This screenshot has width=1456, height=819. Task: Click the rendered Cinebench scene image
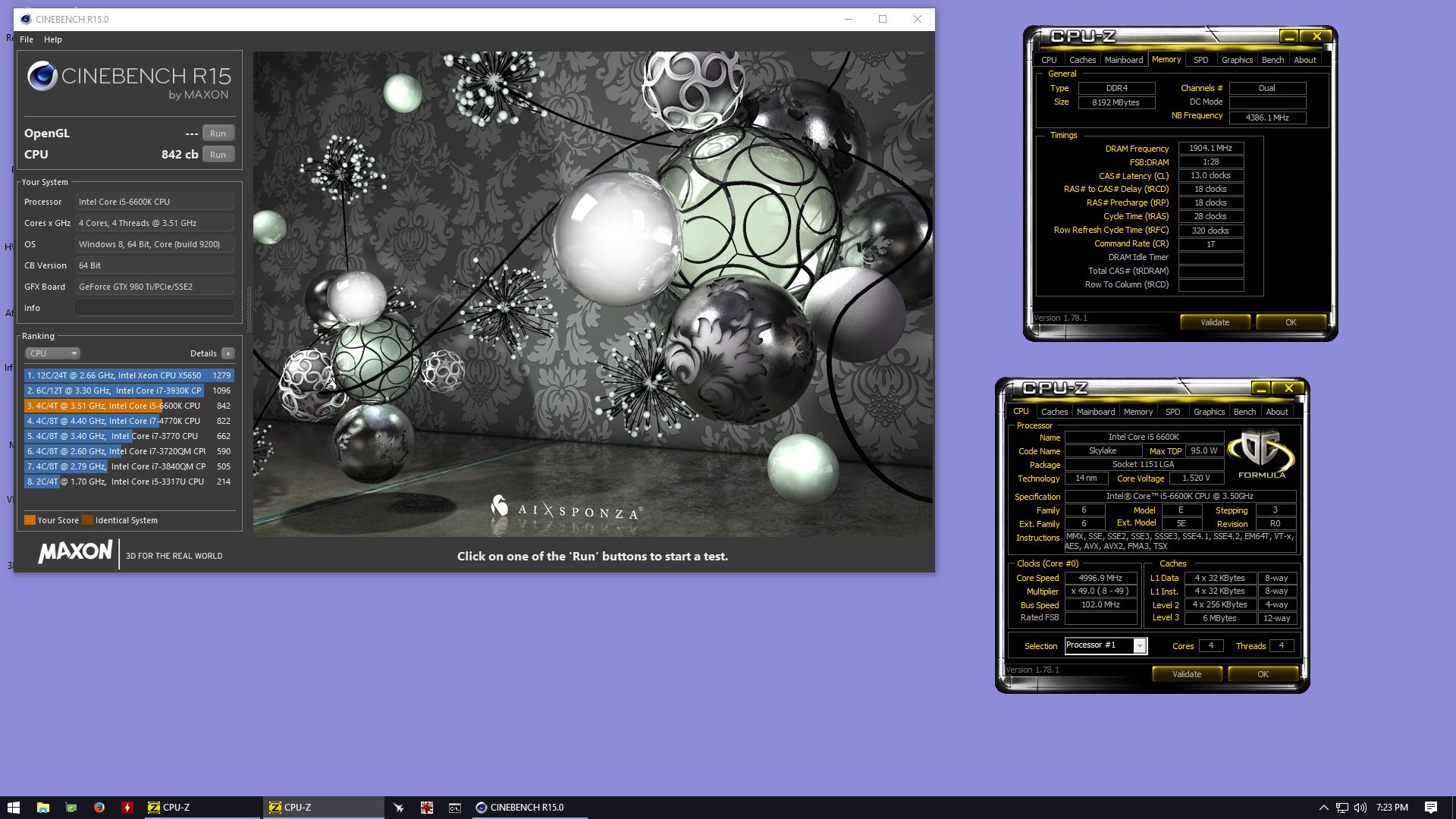coord(593,294)
